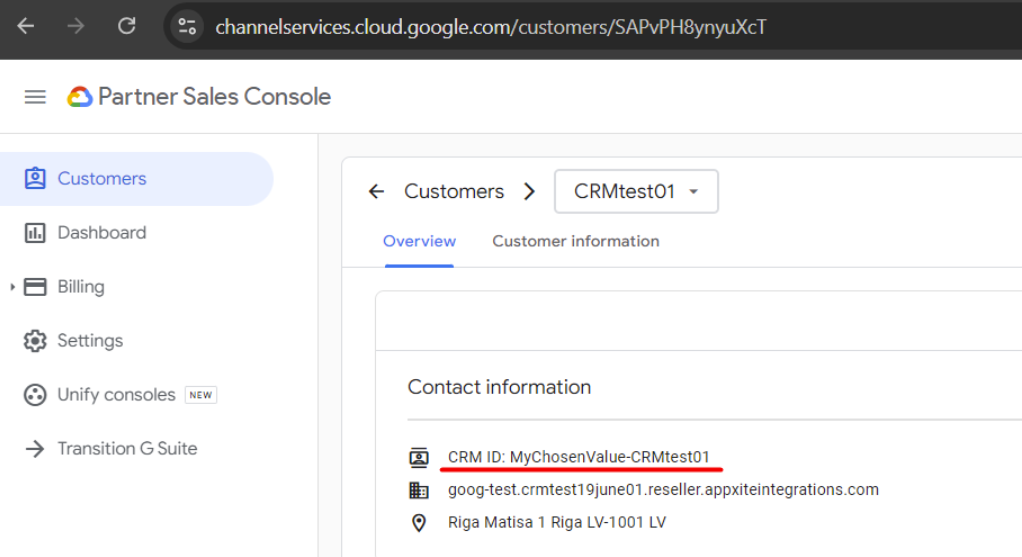Go back with breadcrumb left arrow
Viewport: 1022px width, 557px height.
(376, 192)
